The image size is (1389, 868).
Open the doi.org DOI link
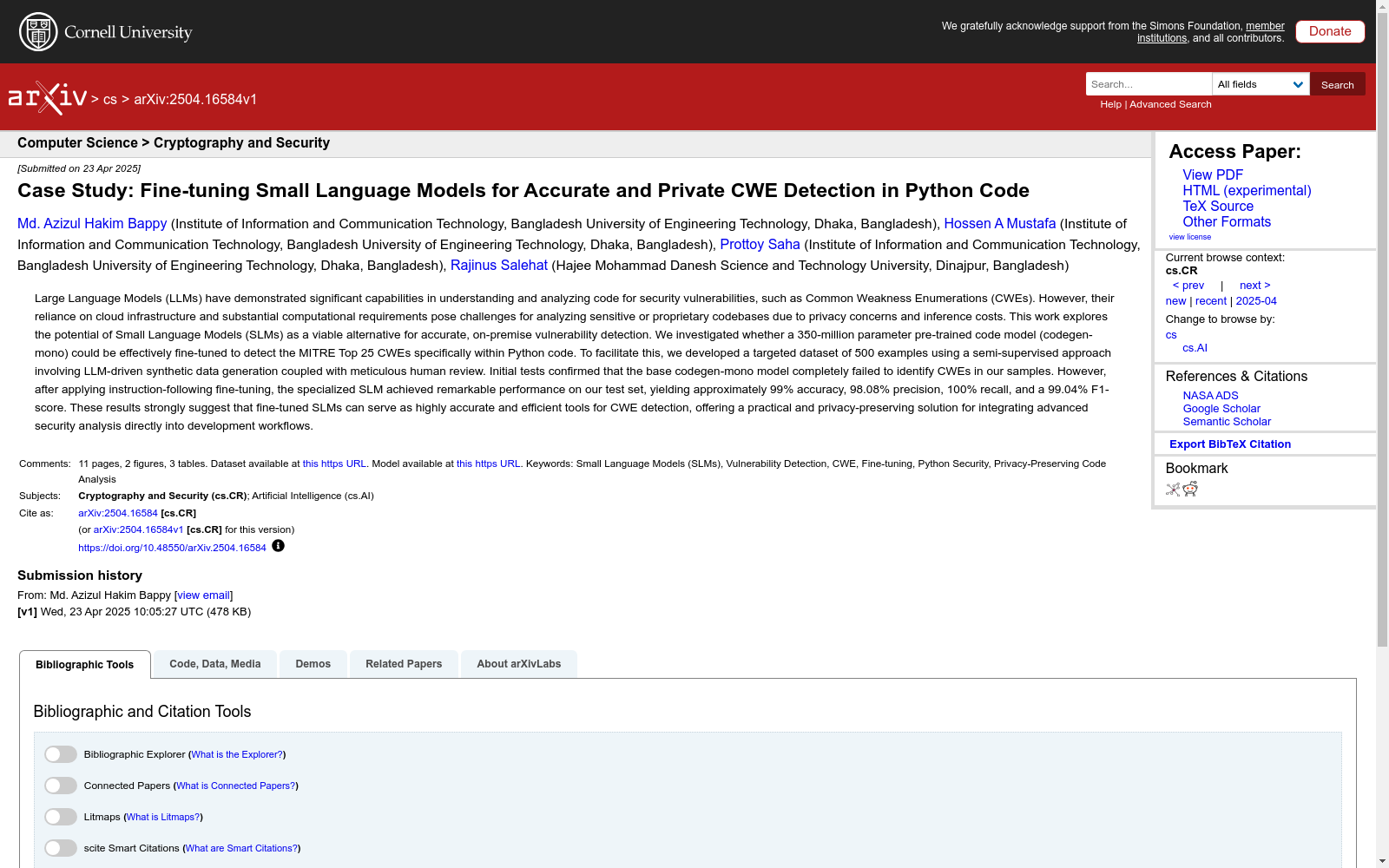(172, 549)
